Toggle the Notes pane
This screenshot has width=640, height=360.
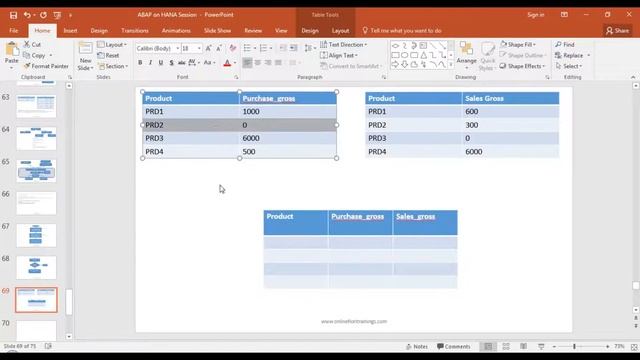click(417, 347)
